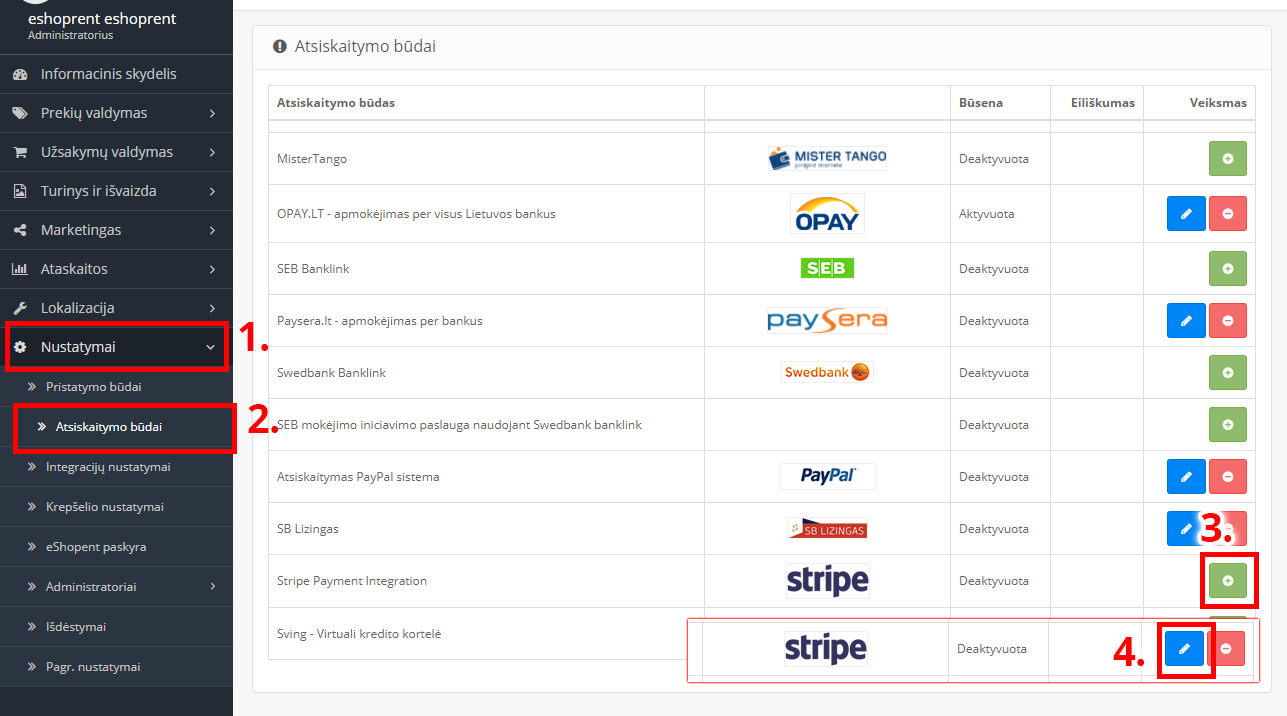Viewport: 1287px width, 716px height.
Task: Delete the PayPal sistema payment method
Action: 1228,476
